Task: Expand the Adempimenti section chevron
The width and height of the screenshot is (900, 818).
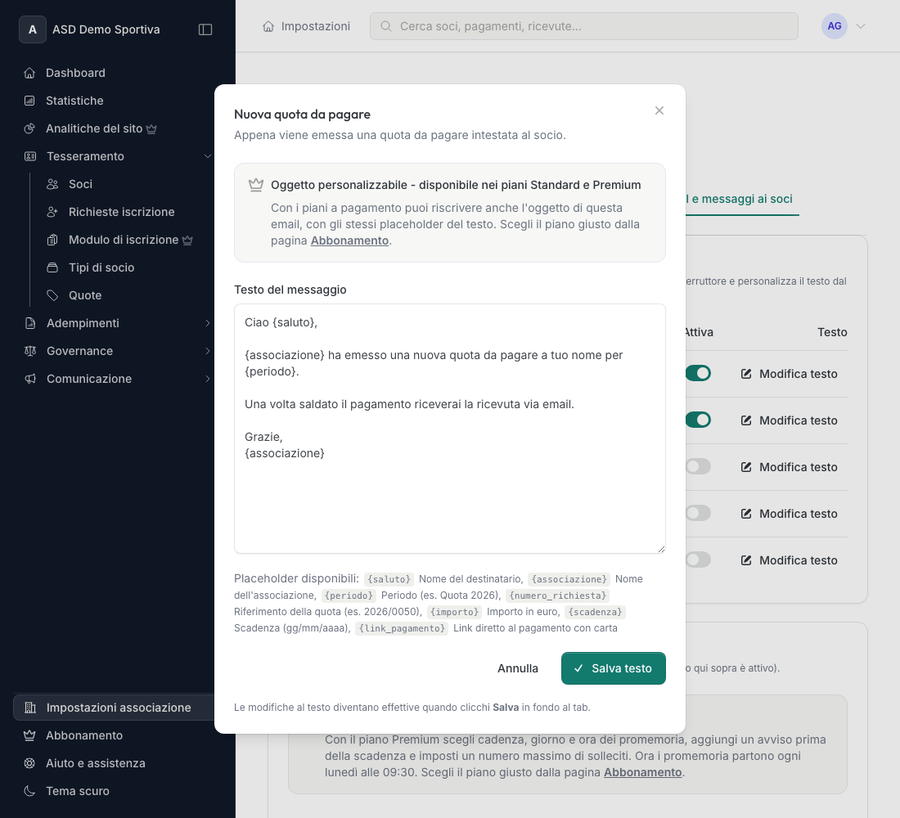Action: 207,323
